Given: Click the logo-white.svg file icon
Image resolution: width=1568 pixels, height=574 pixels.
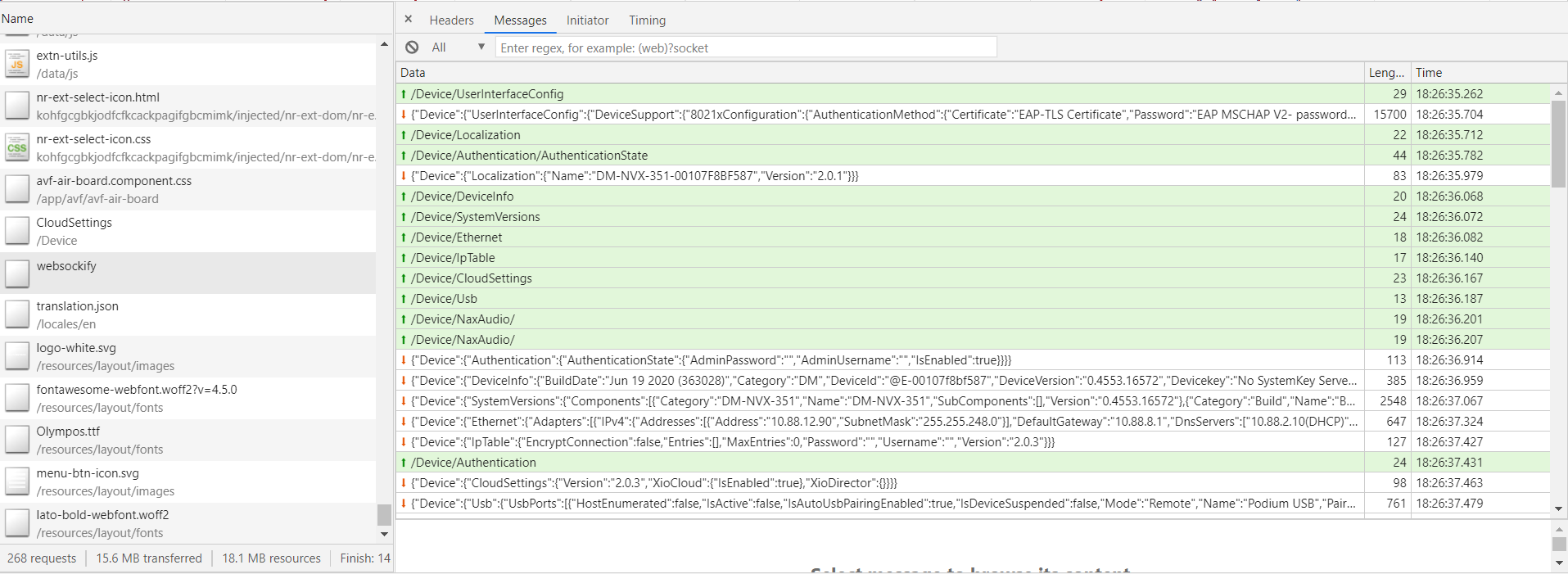Looking at the screenshot, I should point(17,356).
